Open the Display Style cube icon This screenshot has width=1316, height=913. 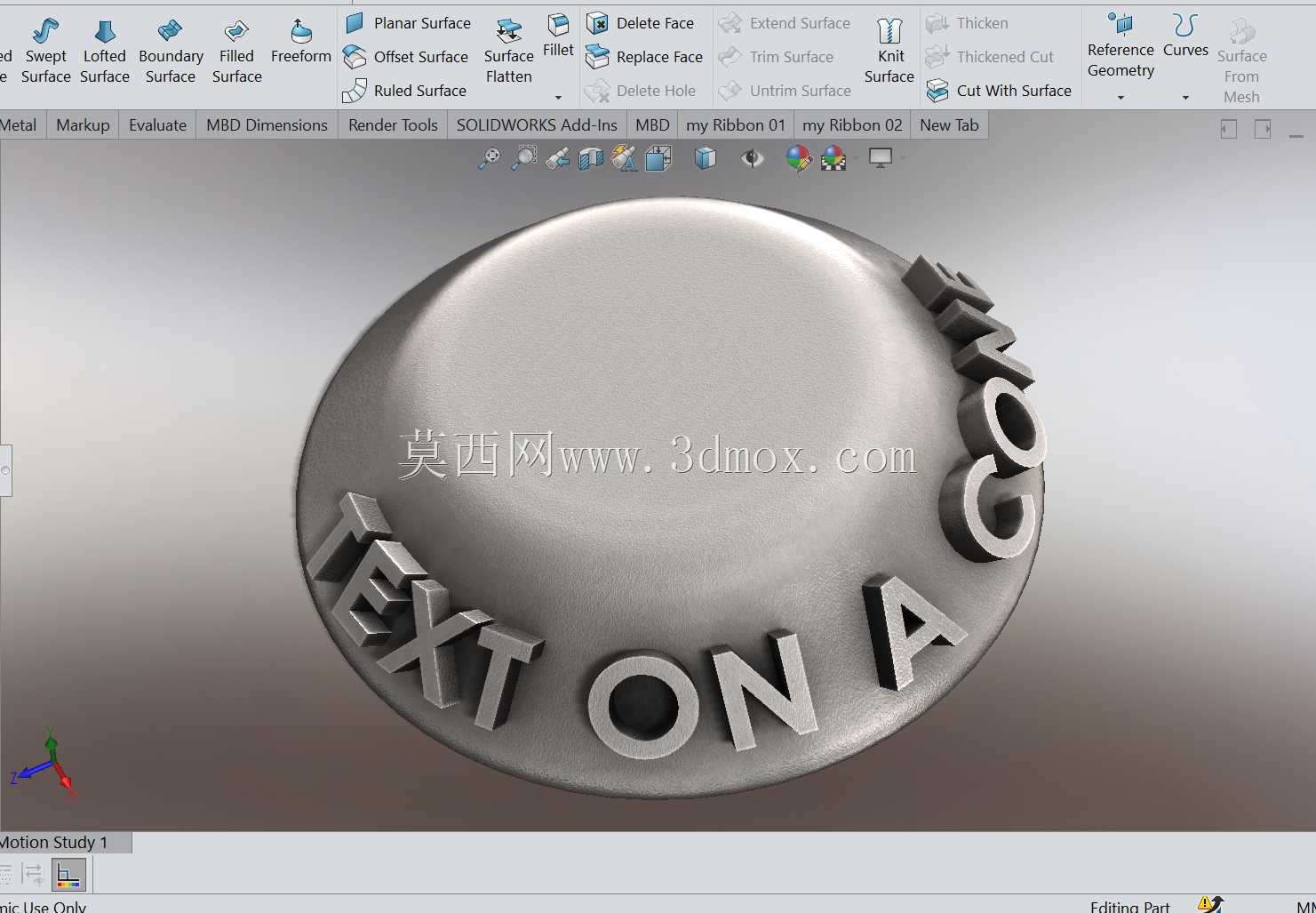click(705, 158)
